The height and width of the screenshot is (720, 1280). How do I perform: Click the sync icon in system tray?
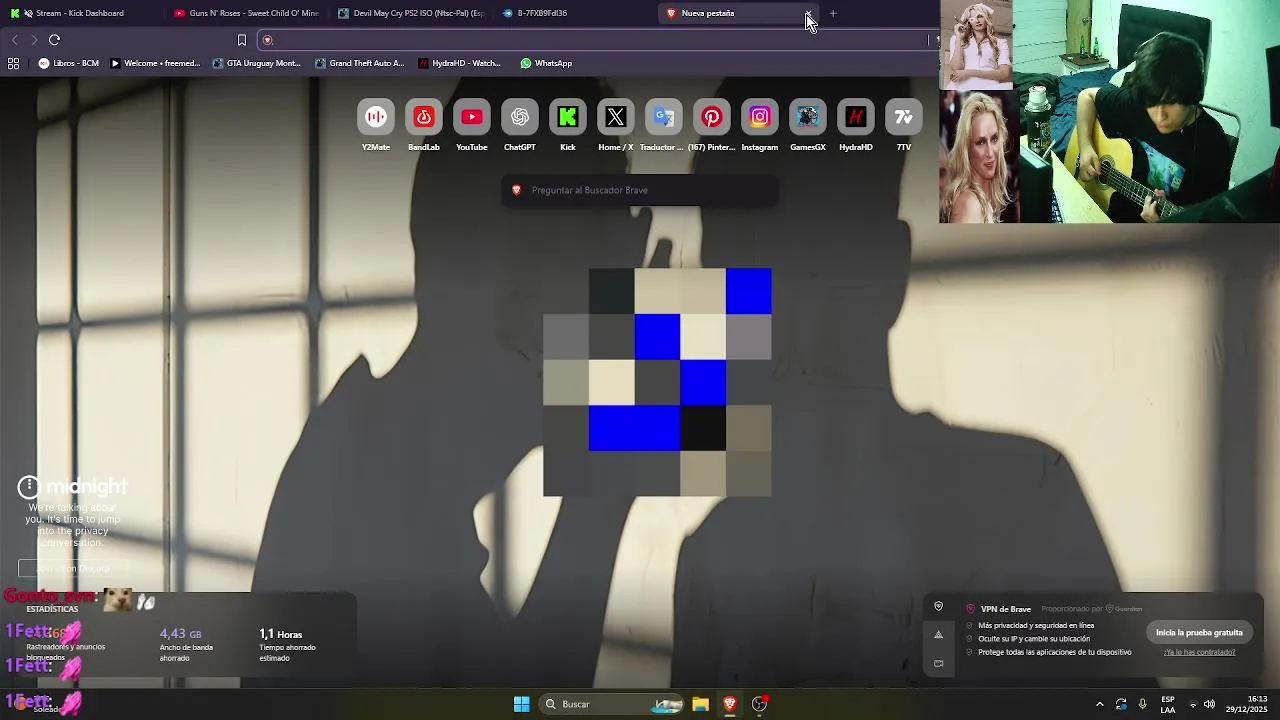click(1121, 704)
